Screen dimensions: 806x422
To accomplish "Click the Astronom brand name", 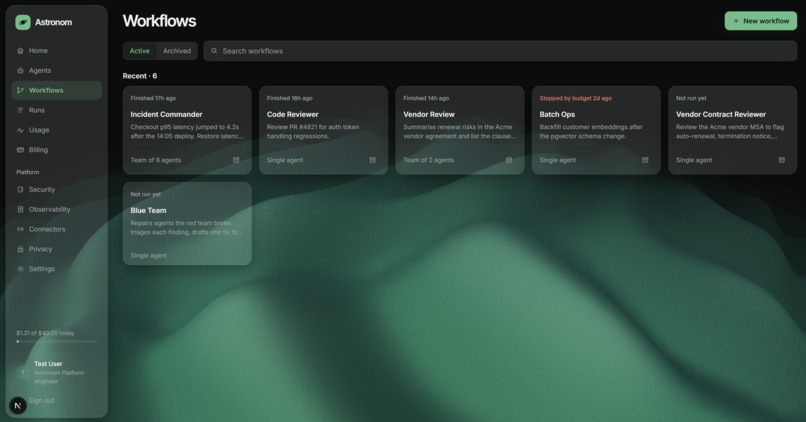I will (x=53, y=22).
